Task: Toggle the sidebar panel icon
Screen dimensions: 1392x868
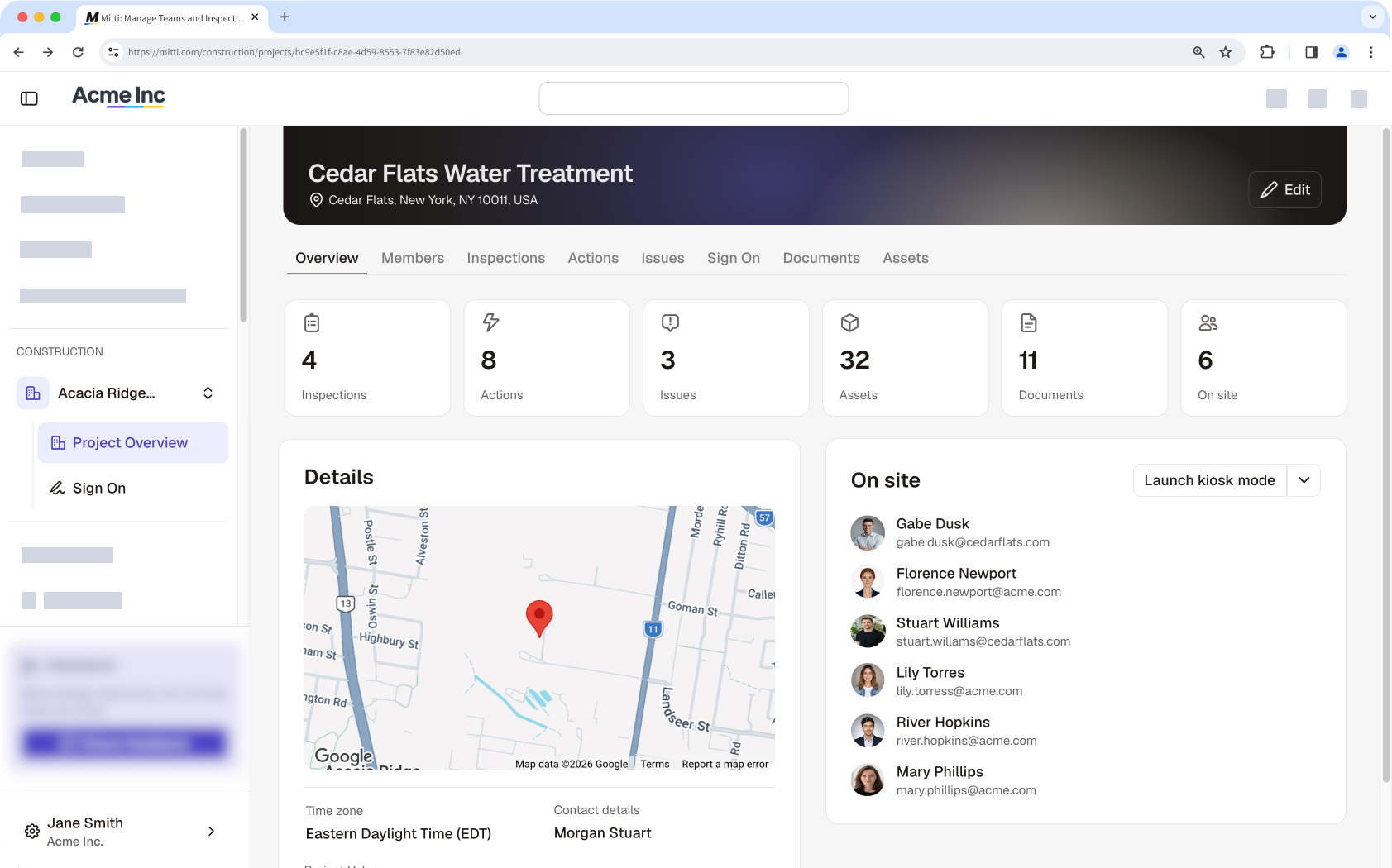Action: 29,98
